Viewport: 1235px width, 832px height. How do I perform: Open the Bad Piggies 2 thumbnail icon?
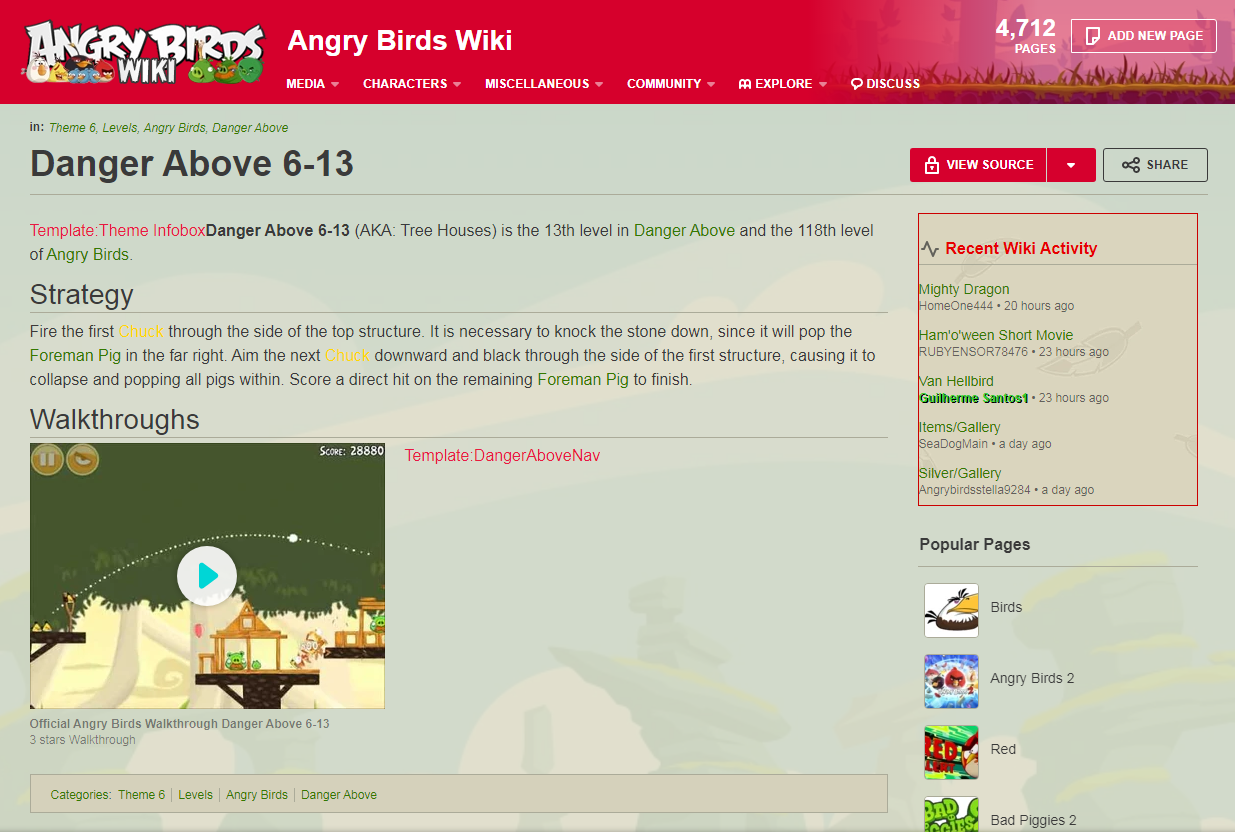pos(951,814)
